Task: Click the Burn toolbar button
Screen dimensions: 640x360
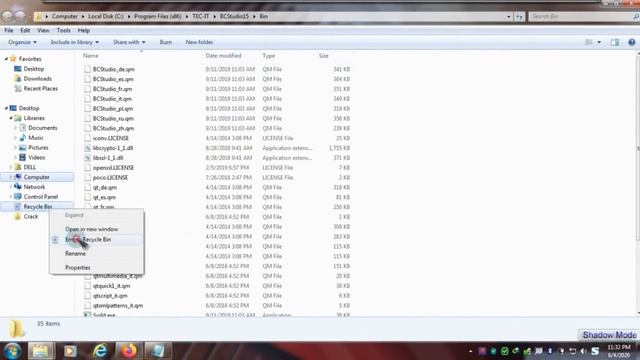Action: coord(166,42)
